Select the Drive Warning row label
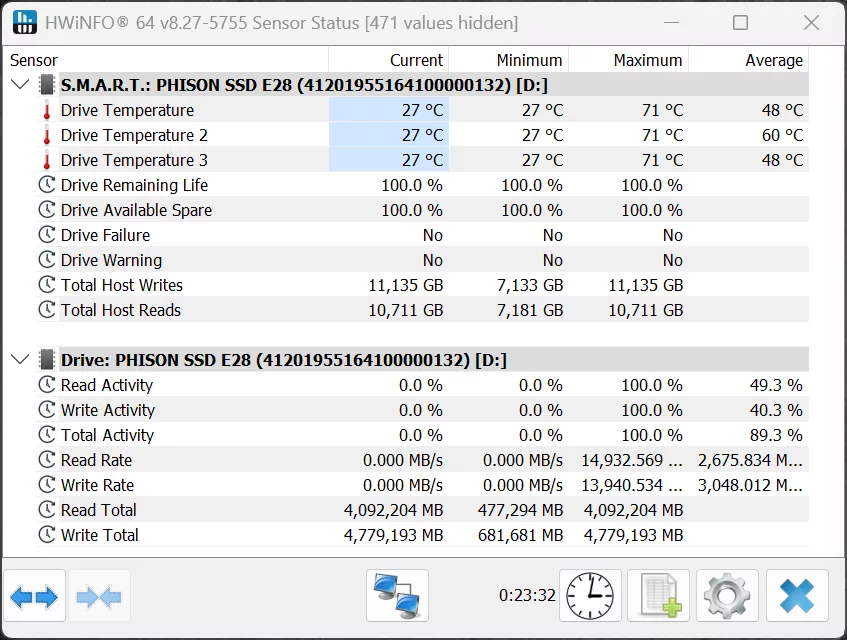The image size is (847, 640). pos(111,260)
